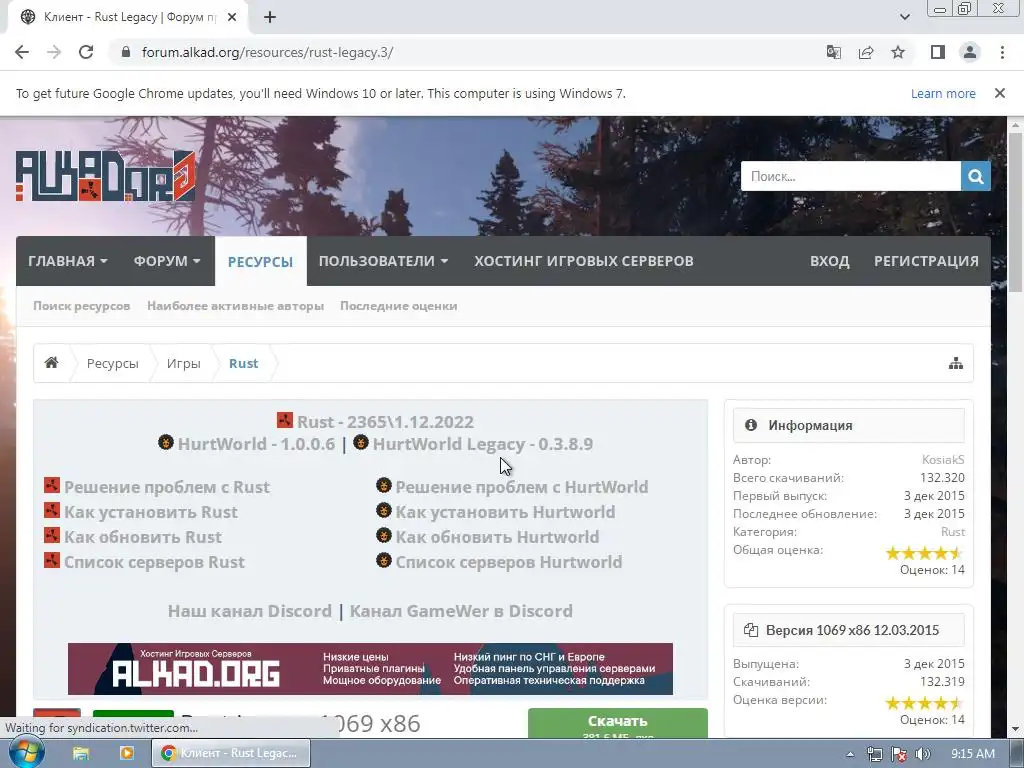
Task: Open Наиболее активные авторы
Action: click(235, 306)
